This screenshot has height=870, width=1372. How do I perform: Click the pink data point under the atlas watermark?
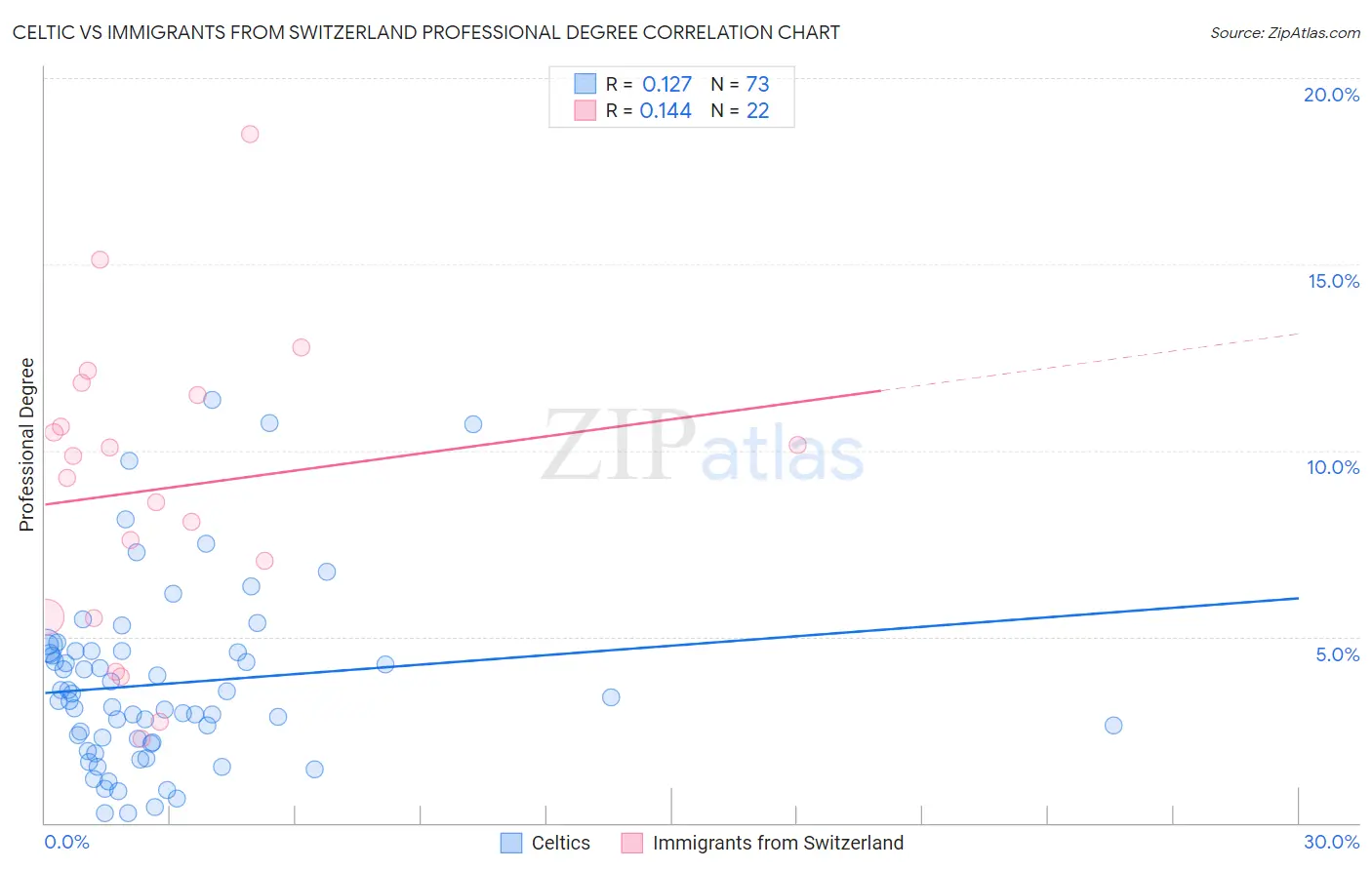tap(797, 445)
